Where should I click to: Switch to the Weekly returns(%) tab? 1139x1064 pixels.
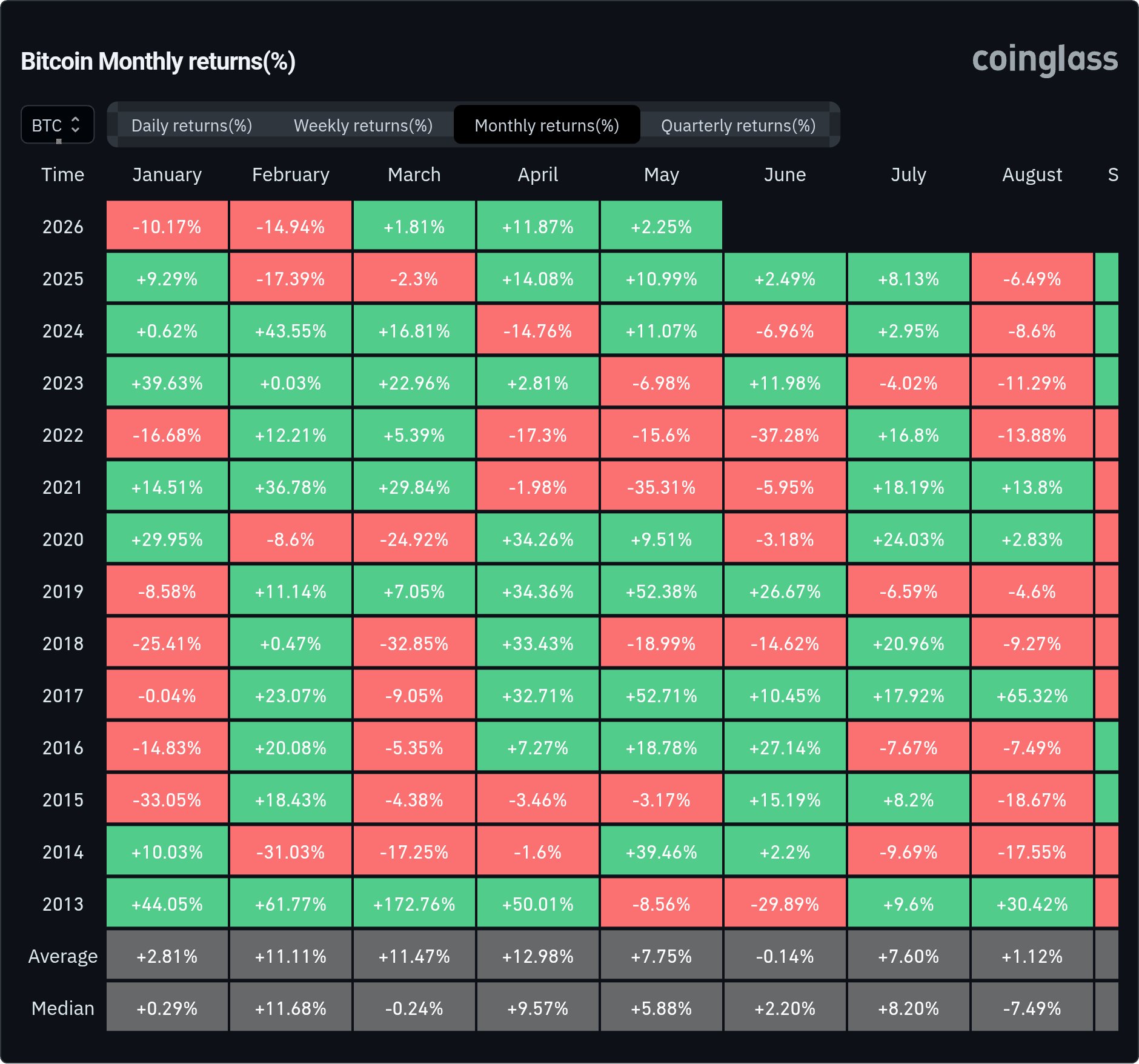[364, 125]
